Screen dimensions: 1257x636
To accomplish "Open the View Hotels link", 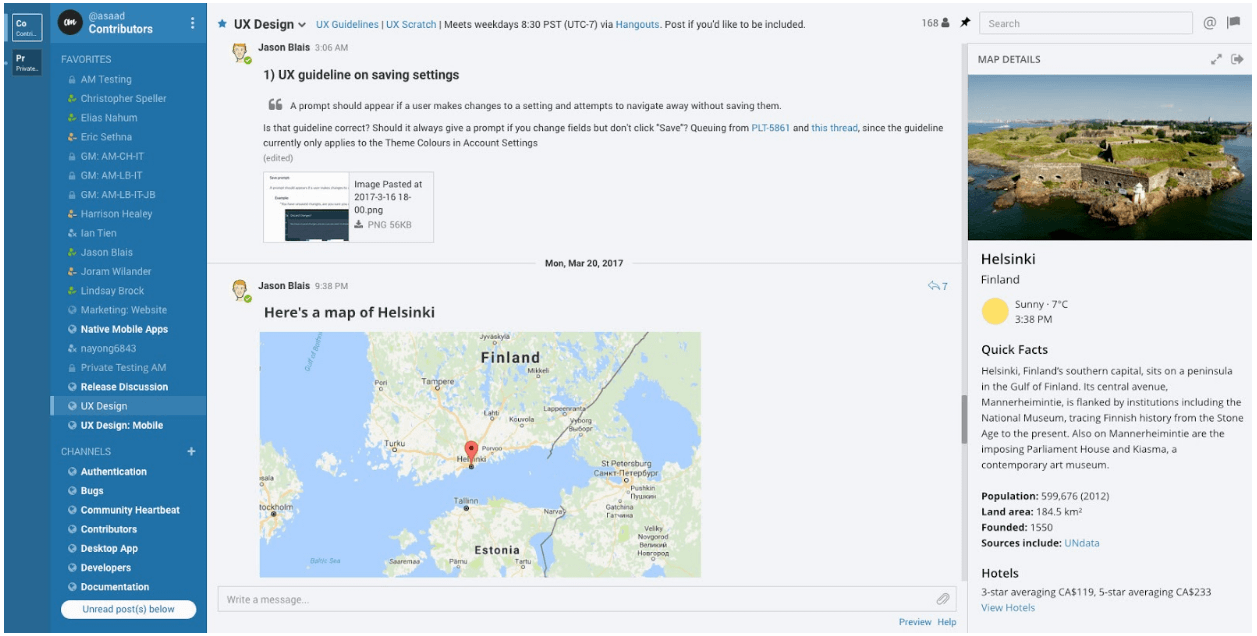I will point(1008,607).
